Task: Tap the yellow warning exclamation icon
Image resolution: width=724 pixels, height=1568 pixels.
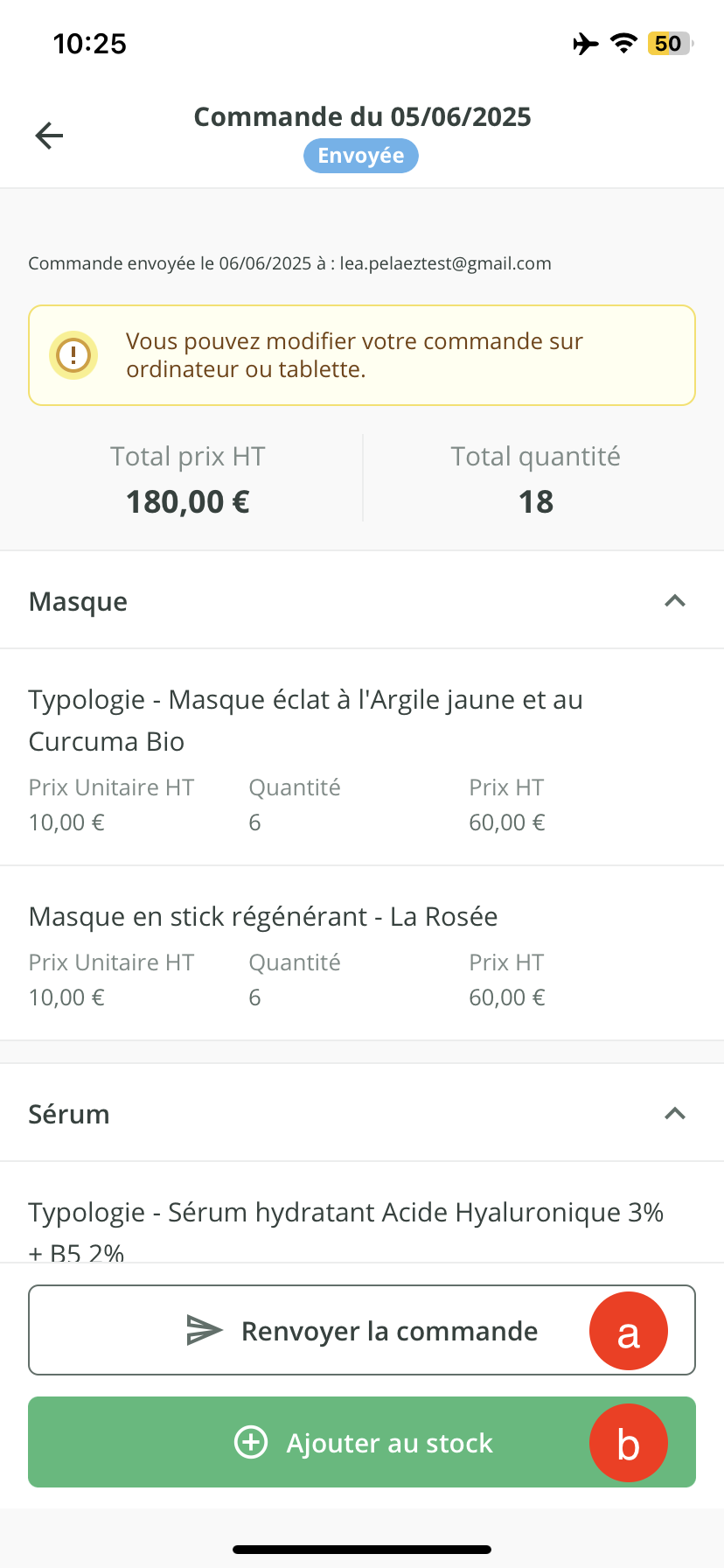Action: (x=73, y=355)
